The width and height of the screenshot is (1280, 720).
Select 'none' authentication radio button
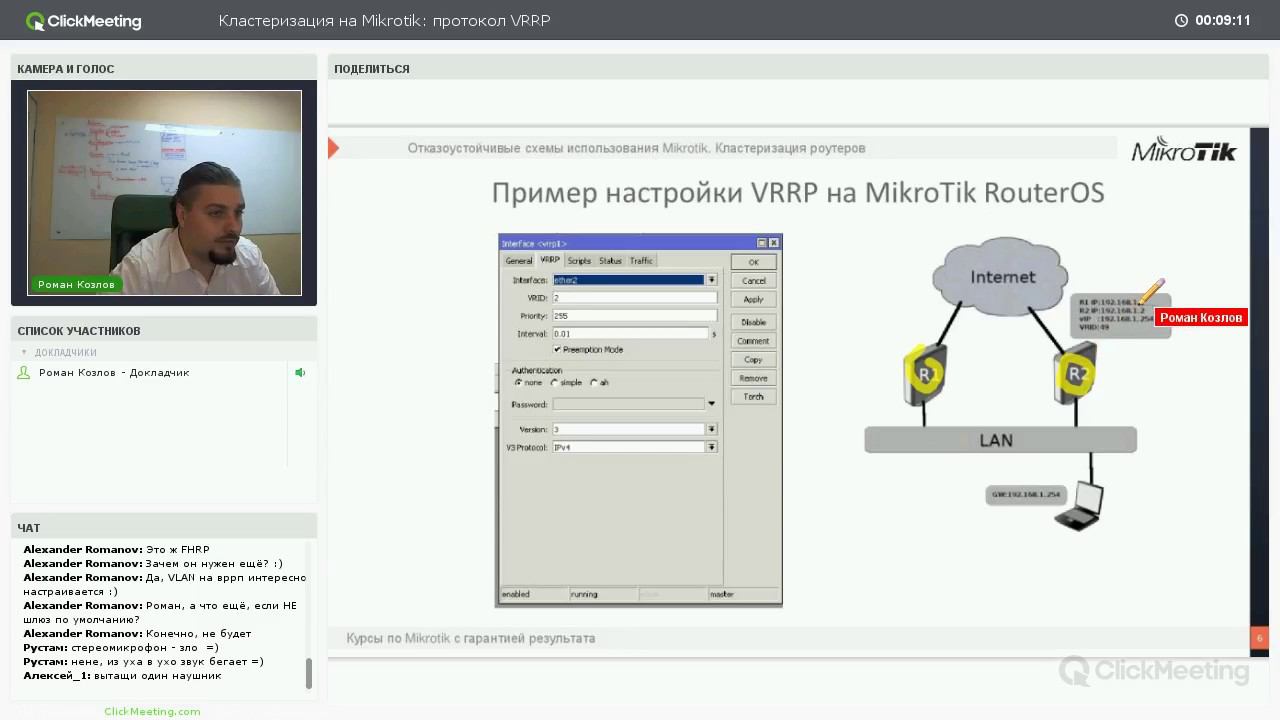point(518,383)
